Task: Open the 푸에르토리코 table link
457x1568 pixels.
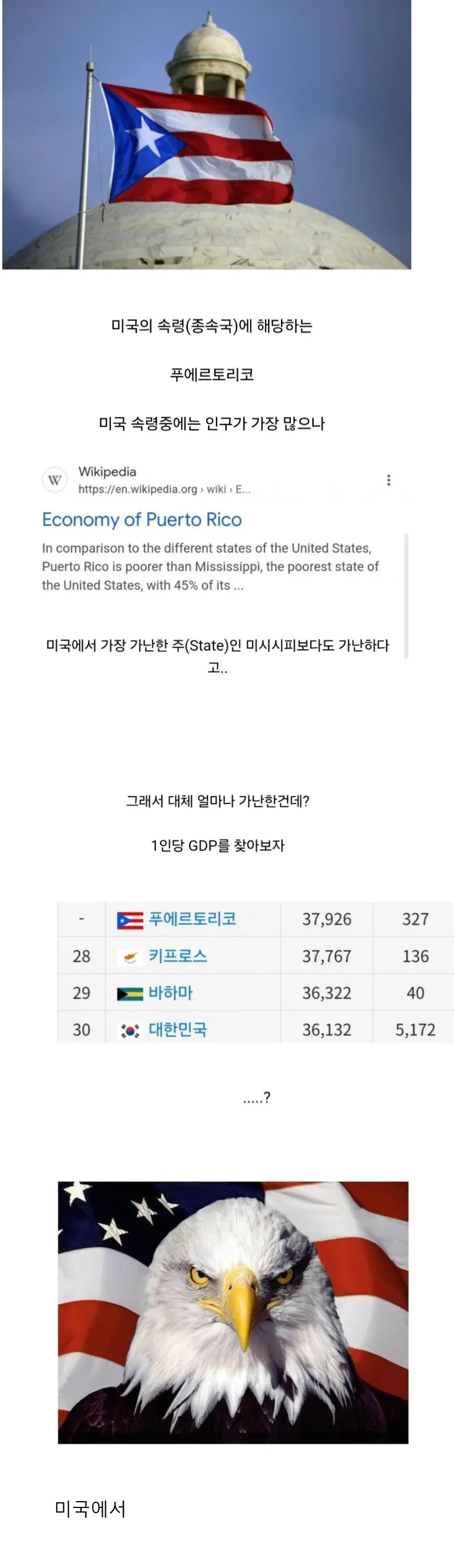Action: point(193,918)
